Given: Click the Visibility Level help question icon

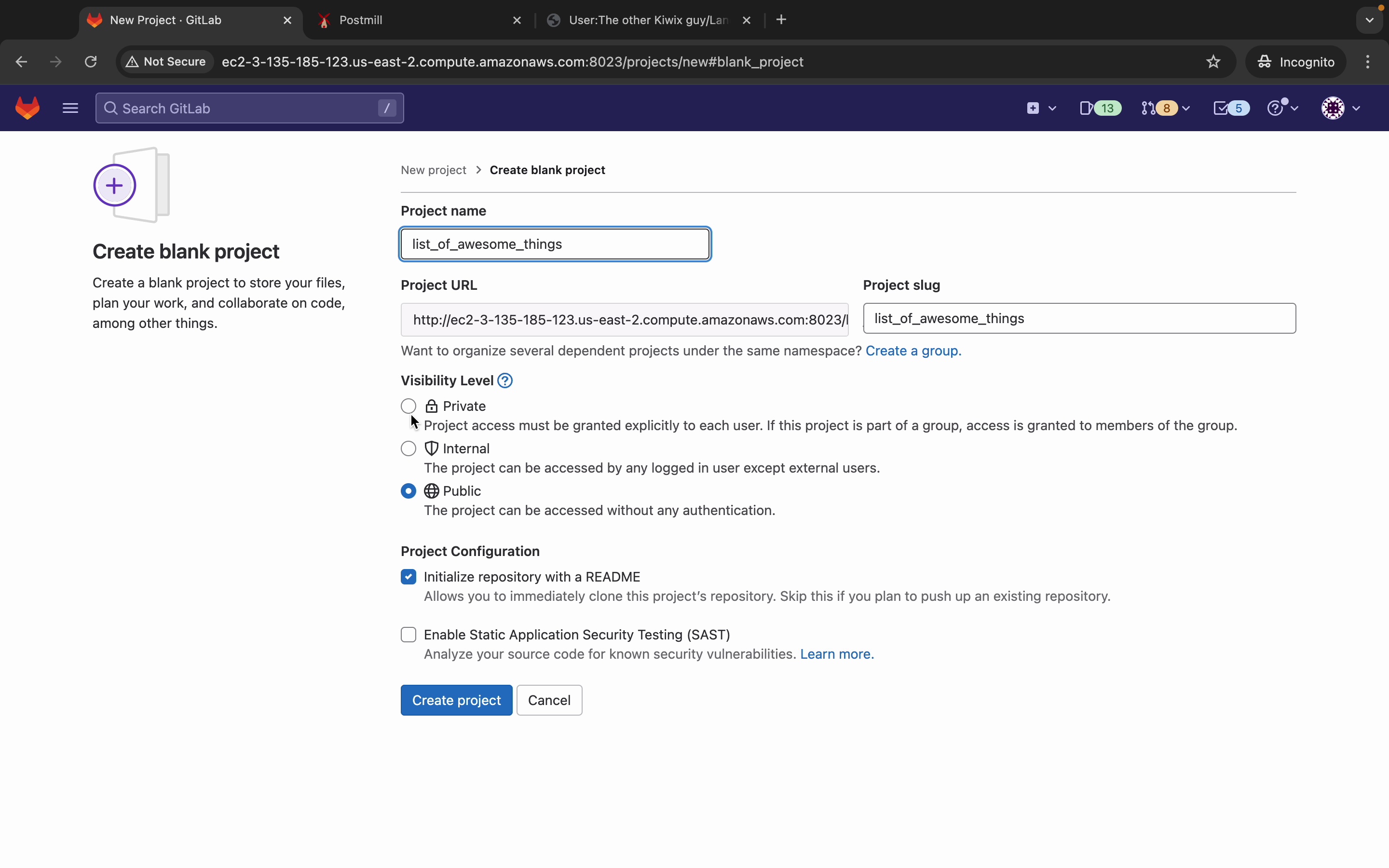Looking at the screenshot, I should coord(505,380).
